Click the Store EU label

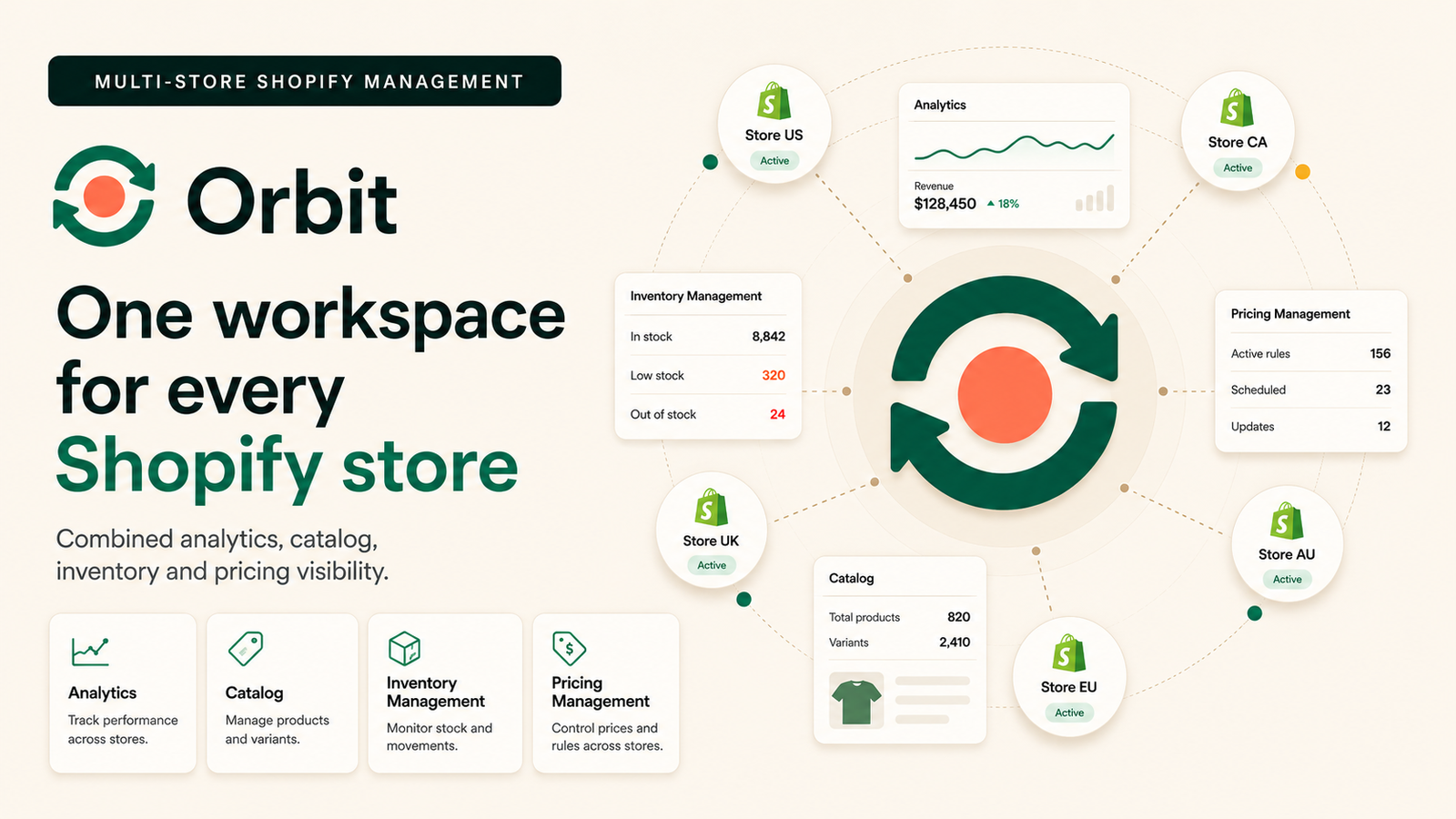(1068, 688)
